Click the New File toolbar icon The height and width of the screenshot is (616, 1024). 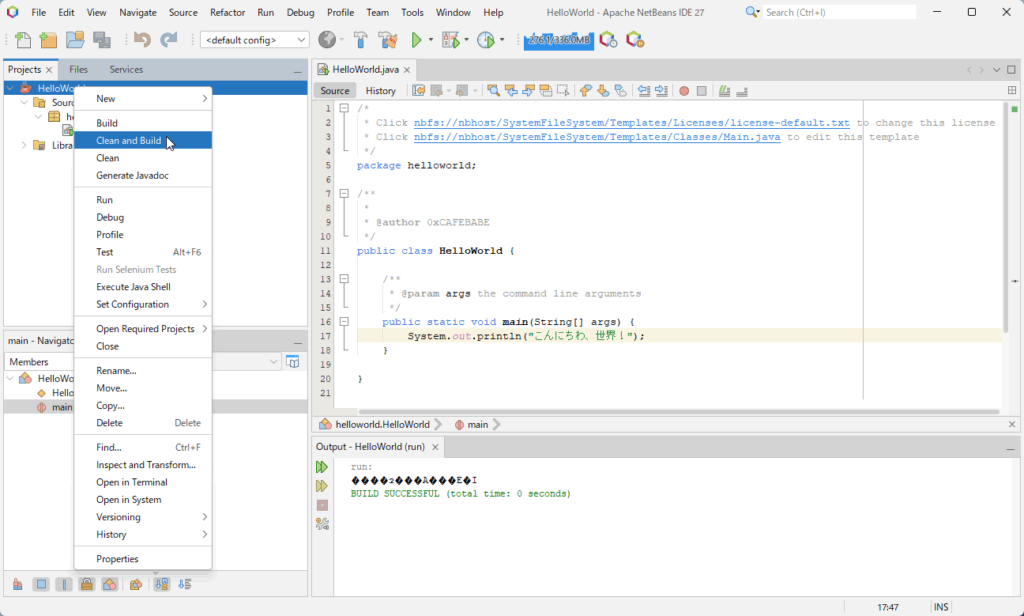point(23,40)
